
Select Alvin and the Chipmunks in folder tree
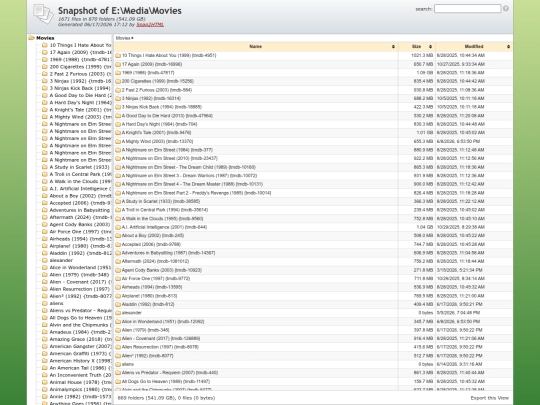pos(80,325)
